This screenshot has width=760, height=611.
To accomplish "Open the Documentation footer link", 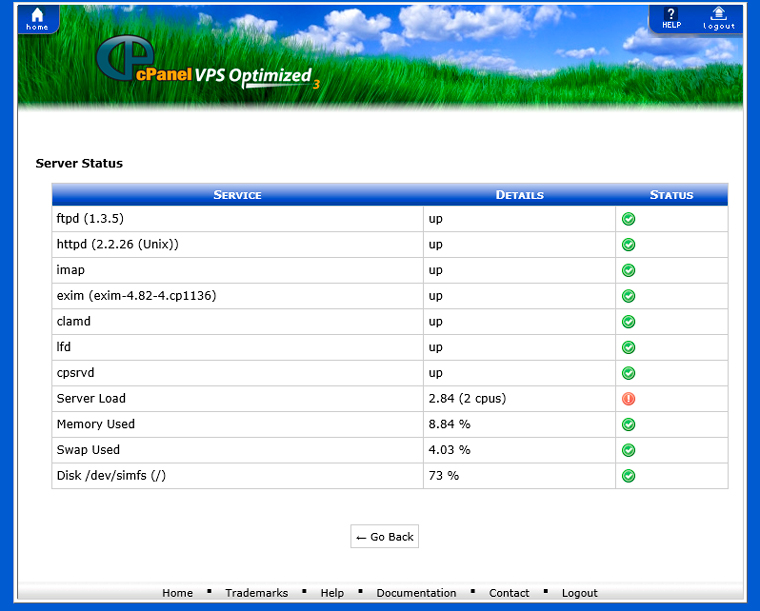I will coord(416,593).
